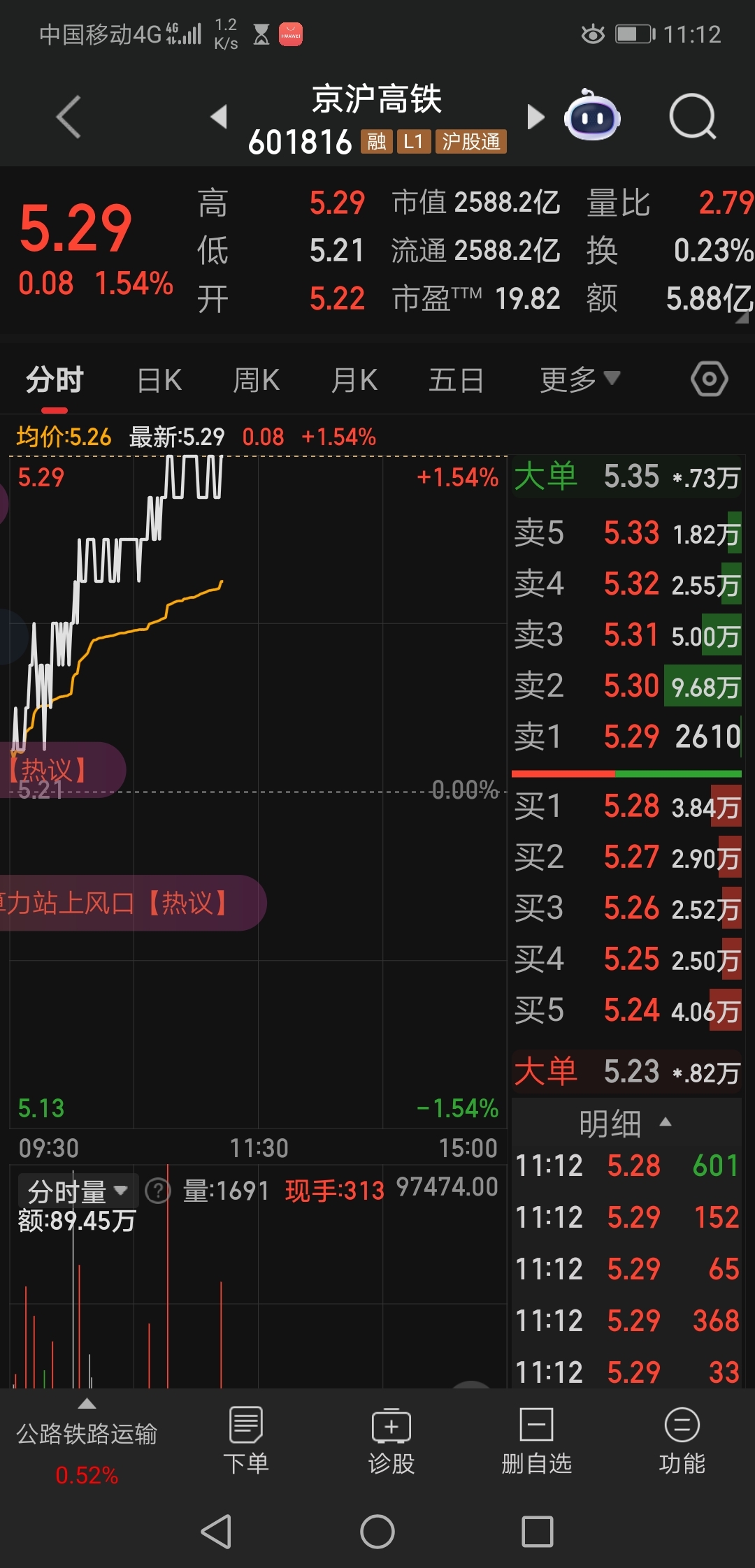The image size is (755, 1568).
Task: Tap the stock title 京沪高铁
Action: click(x=377, y=99)
